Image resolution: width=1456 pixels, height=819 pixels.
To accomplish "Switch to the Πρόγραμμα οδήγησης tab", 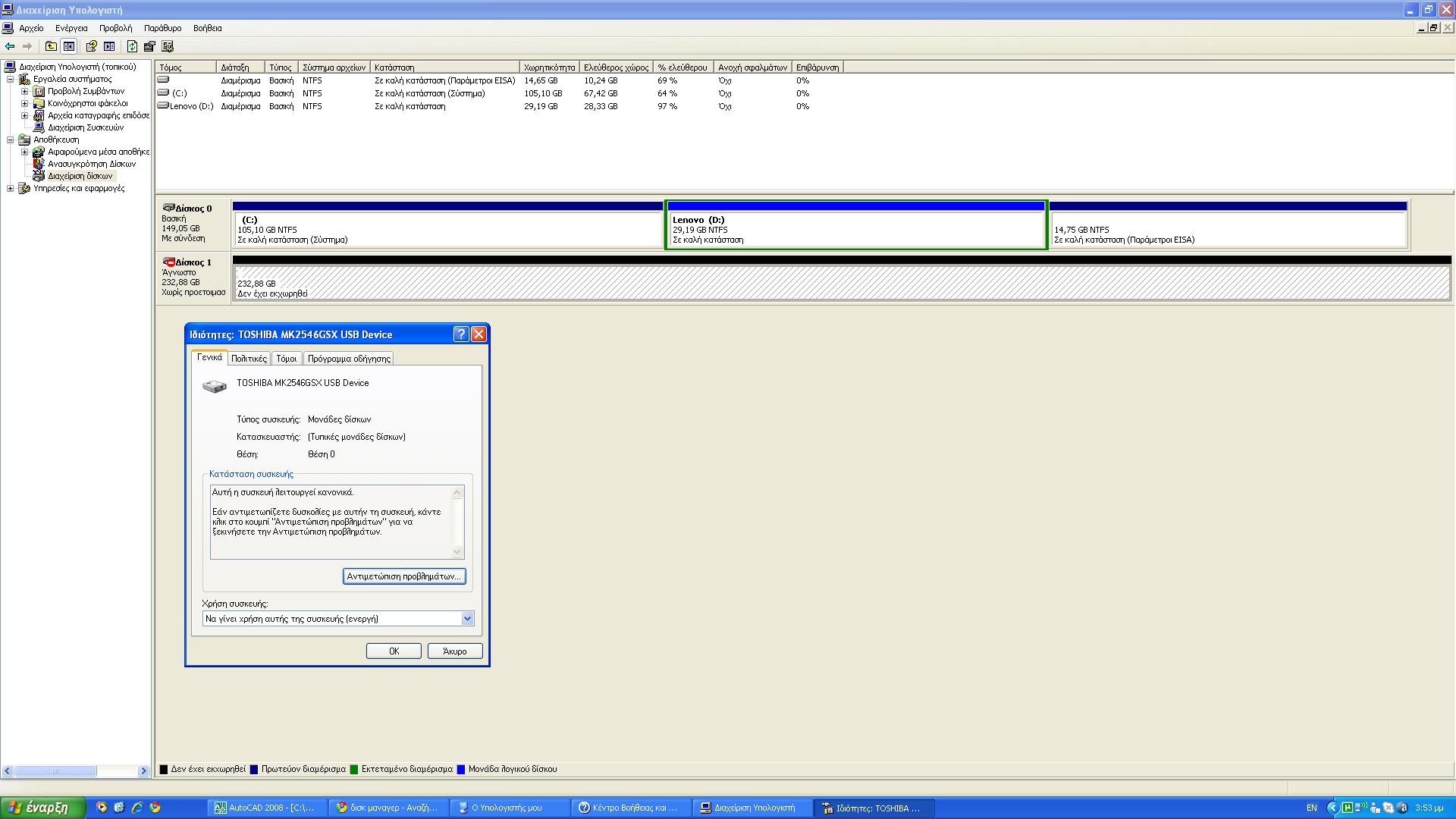I will (x=349, y=359).
